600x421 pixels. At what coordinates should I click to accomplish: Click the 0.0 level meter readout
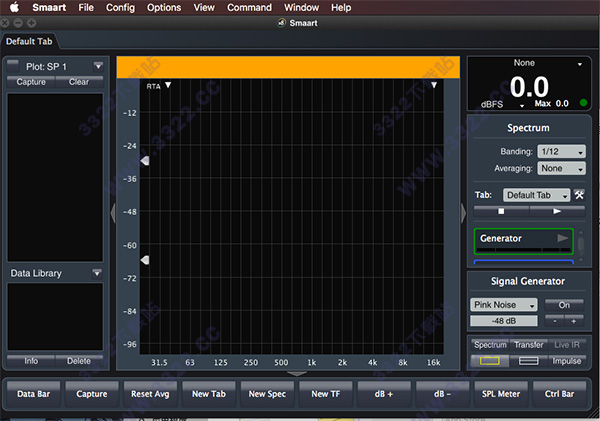click(530, 86)
